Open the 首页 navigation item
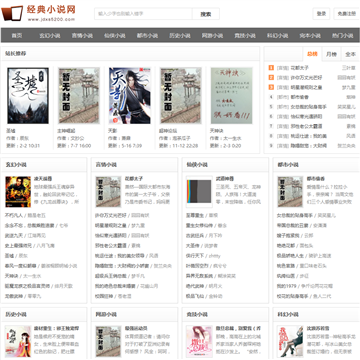This screenshot has width=360, height=360. point(17,35)
